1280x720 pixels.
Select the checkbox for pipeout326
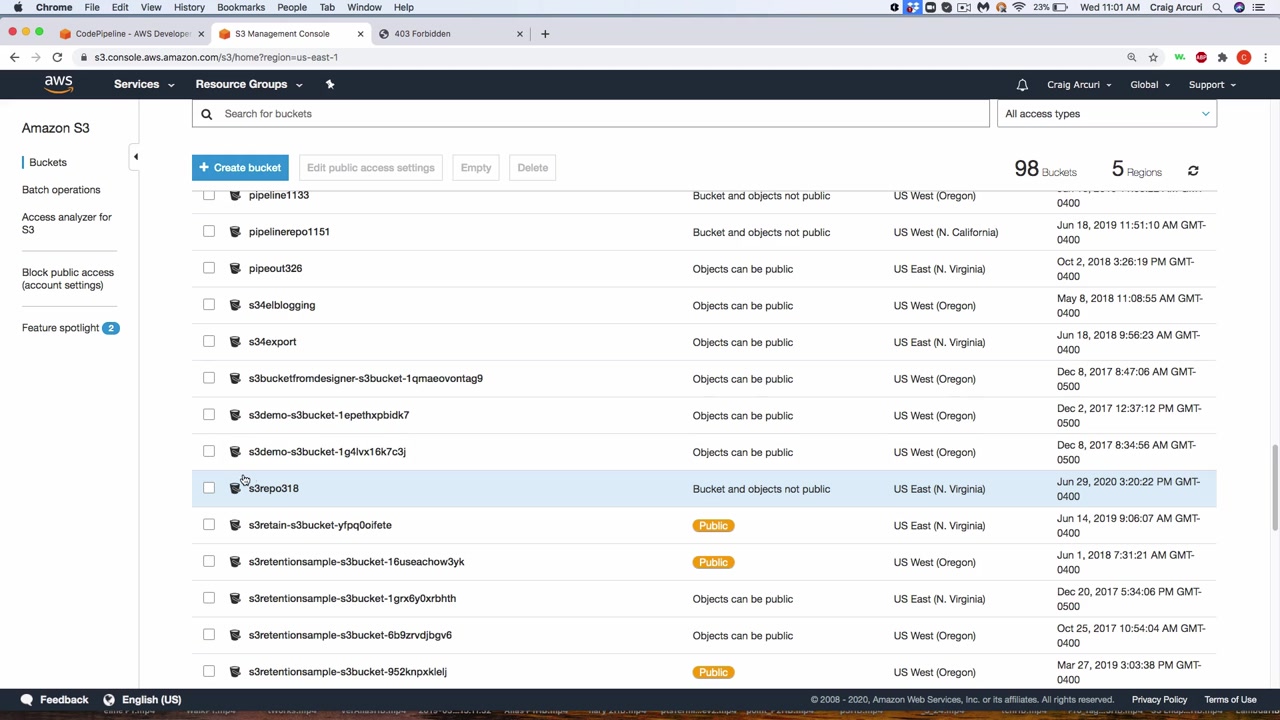click(209, 268)
